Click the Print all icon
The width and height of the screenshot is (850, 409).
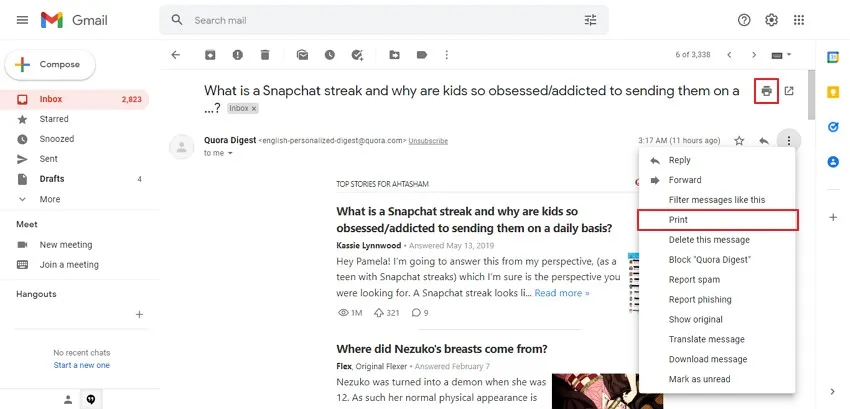[766, 91]
